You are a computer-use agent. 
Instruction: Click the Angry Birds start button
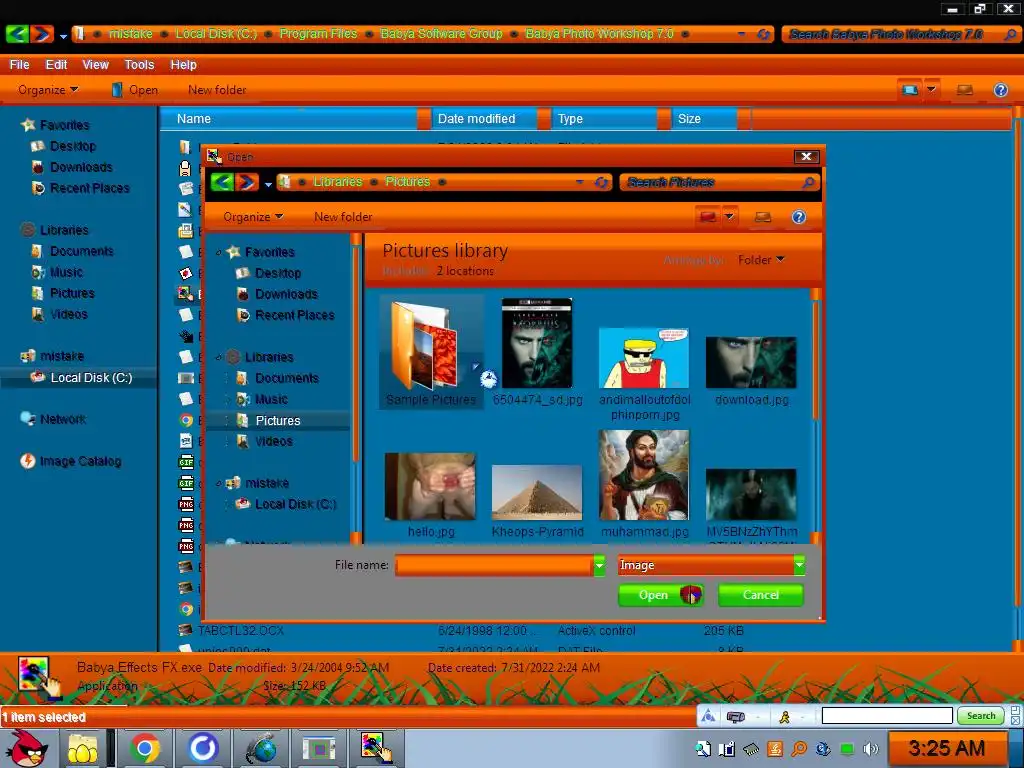[x=26, y=748]
